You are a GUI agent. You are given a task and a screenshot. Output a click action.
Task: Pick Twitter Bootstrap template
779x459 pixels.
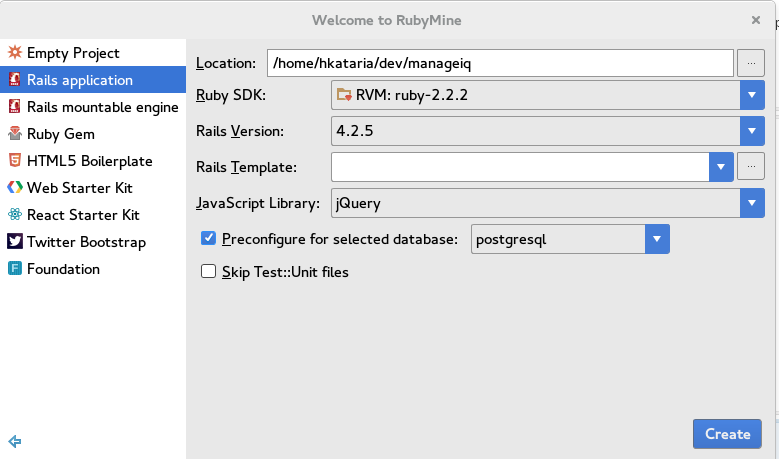coord(93,241)
